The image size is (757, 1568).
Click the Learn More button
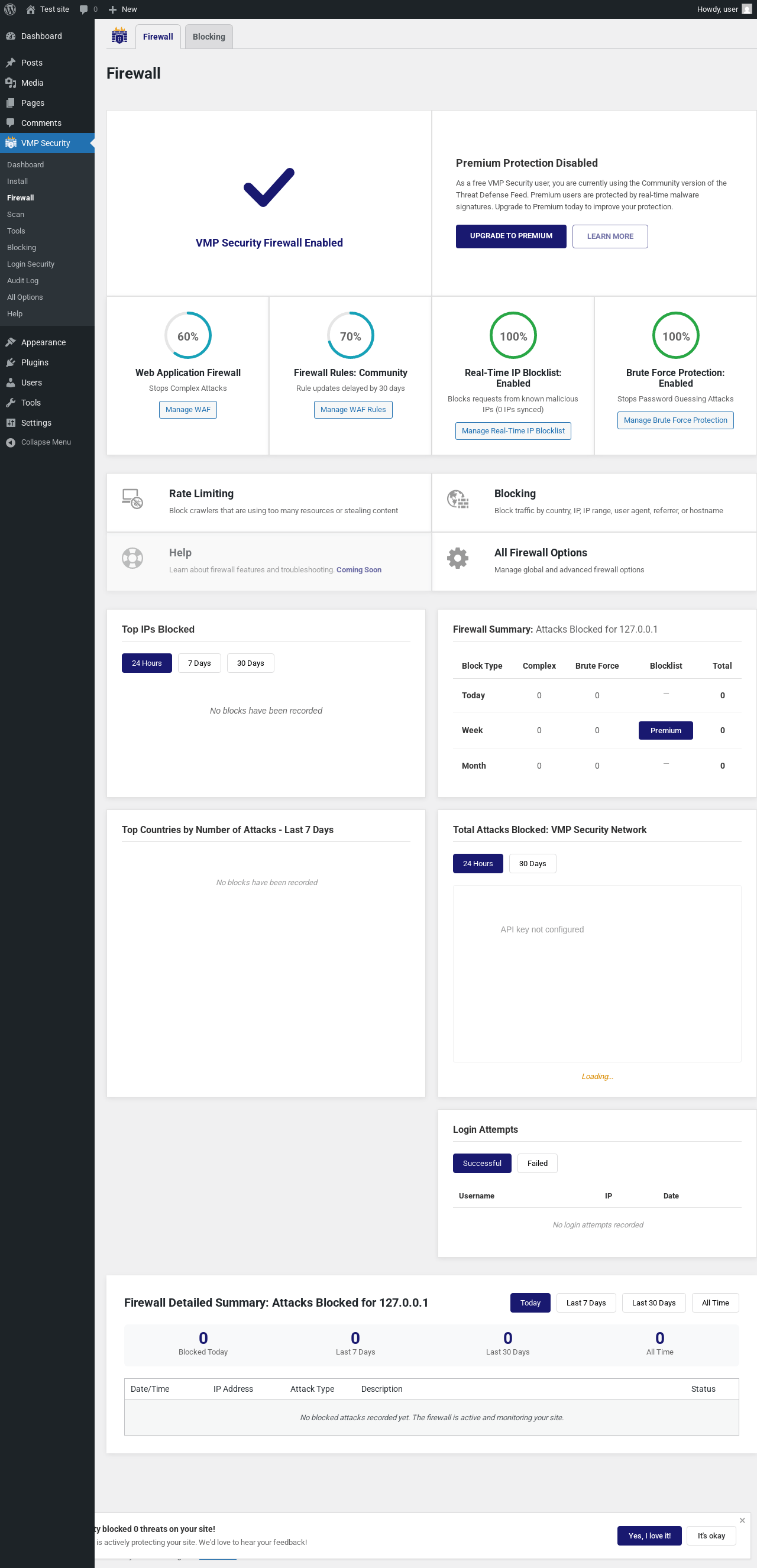610,236
